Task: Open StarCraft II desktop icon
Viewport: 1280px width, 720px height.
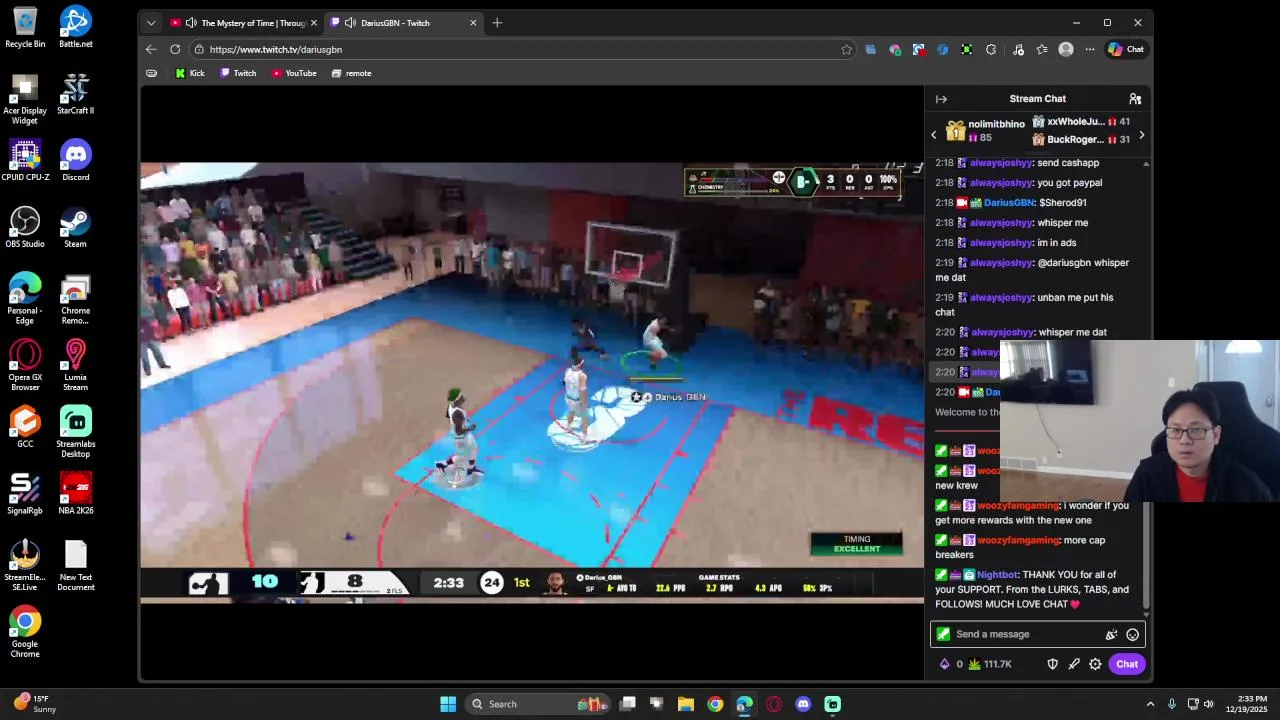Action: (x=75, y=94)
